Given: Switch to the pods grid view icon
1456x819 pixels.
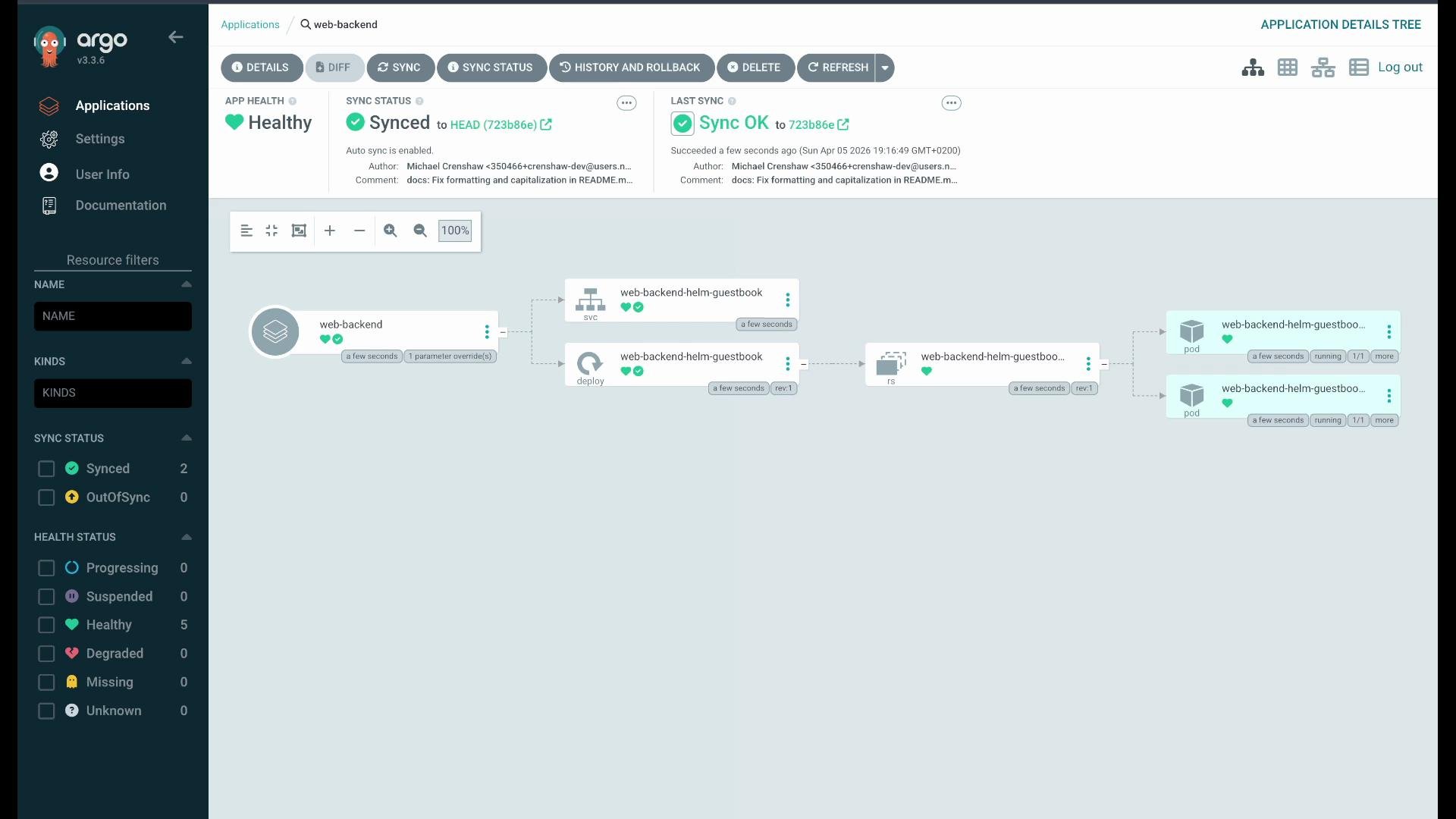Looking at the screenshot, I should (1288, 67).
